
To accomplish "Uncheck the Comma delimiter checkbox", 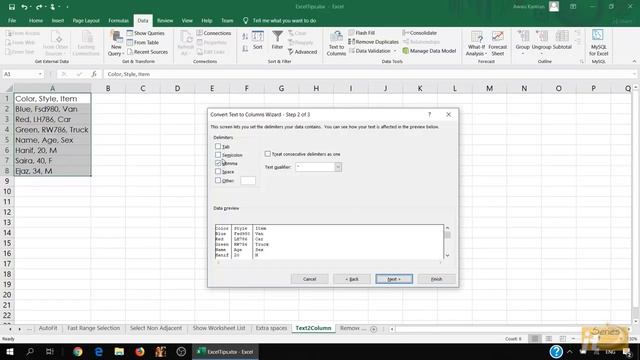I will click(x=218, y=163).
